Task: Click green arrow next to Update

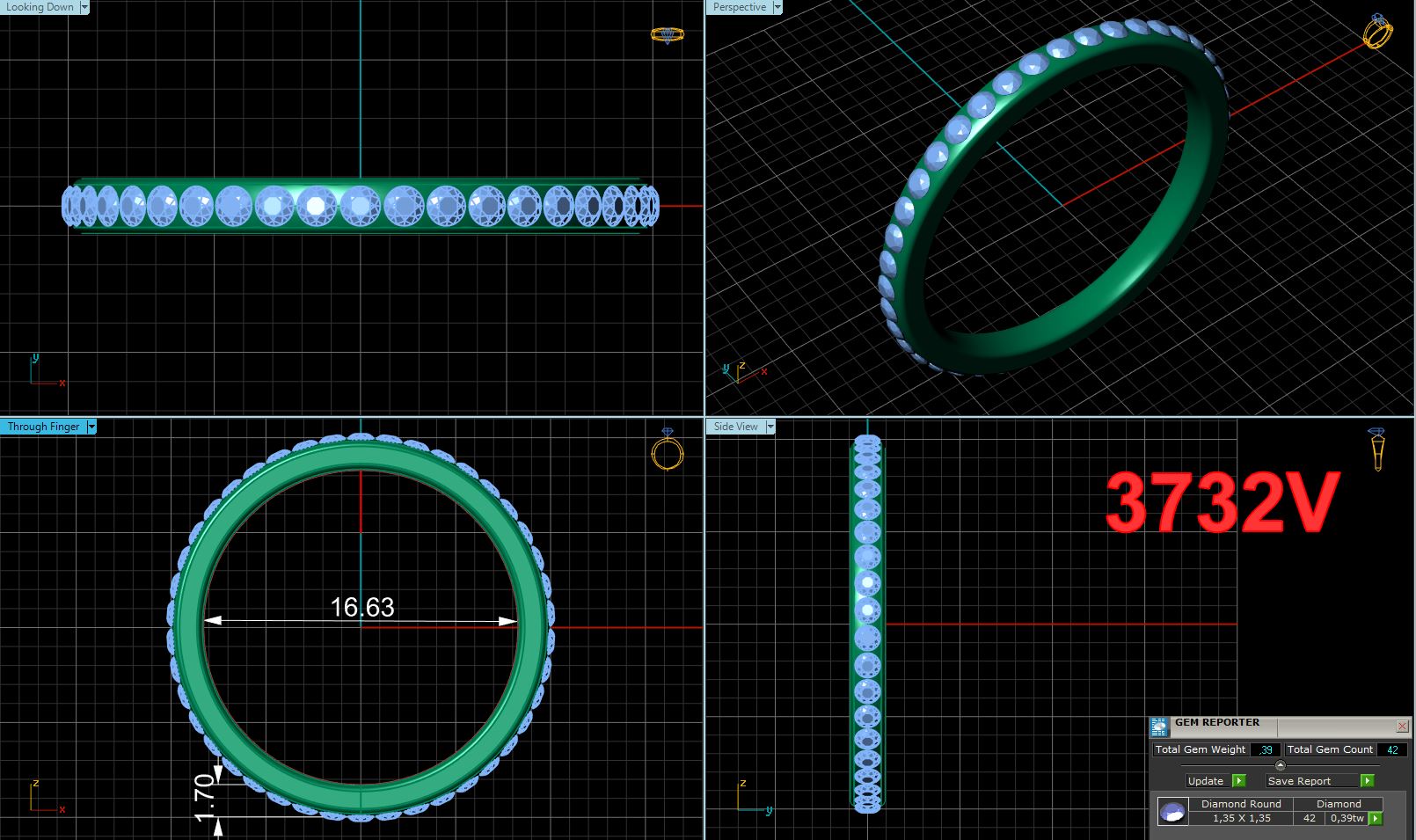Action: pos(1239,781)
